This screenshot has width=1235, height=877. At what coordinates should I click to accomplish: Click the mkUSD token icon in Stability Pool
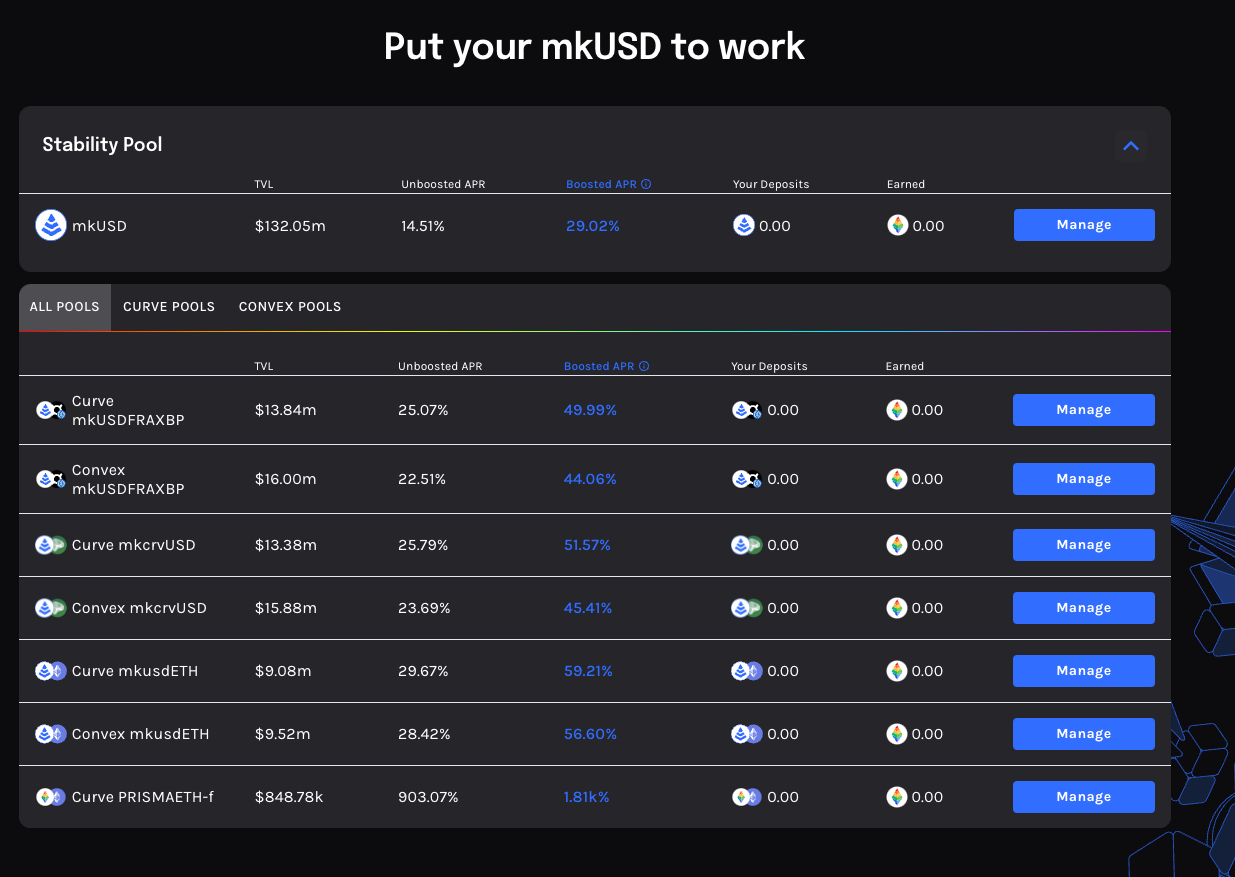51,226
